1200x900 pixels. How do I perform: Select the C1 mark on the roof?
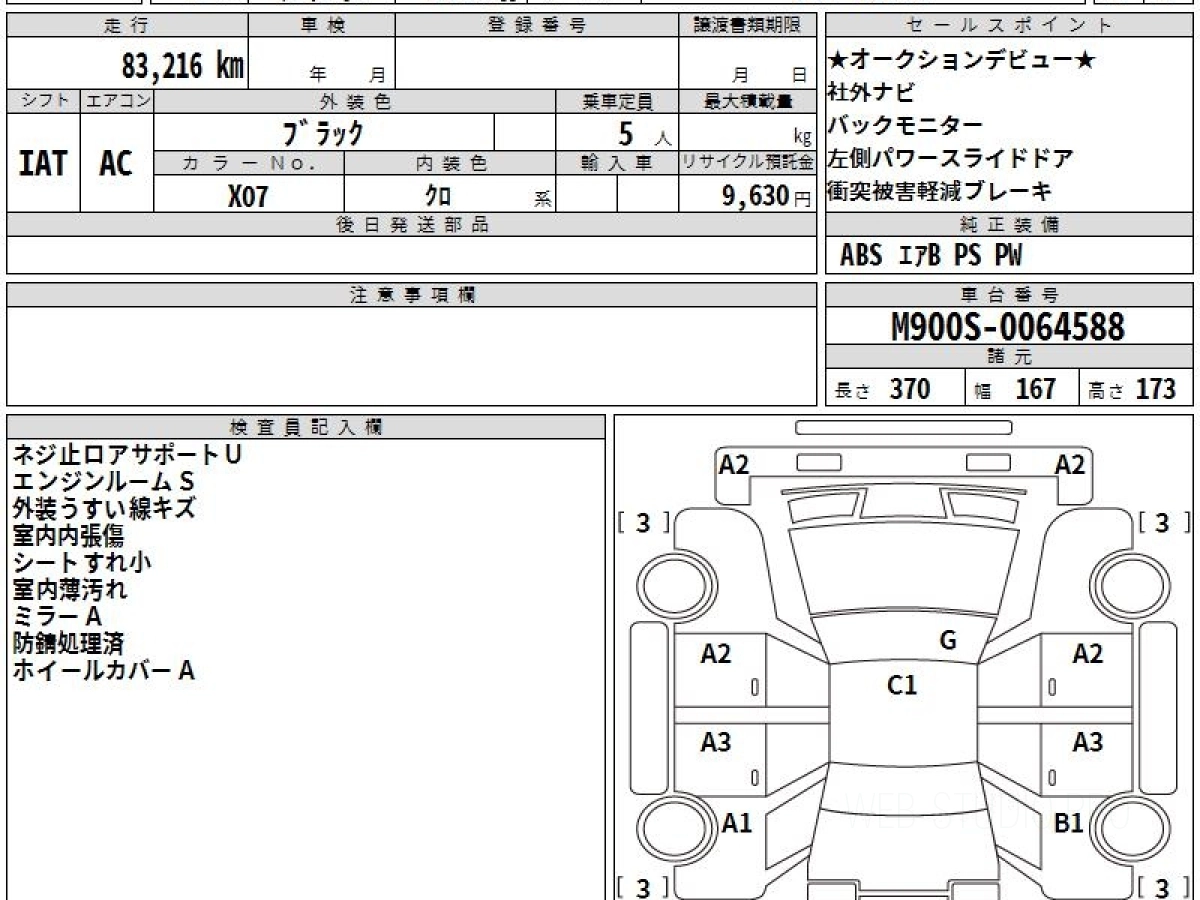tap(902, 685)
